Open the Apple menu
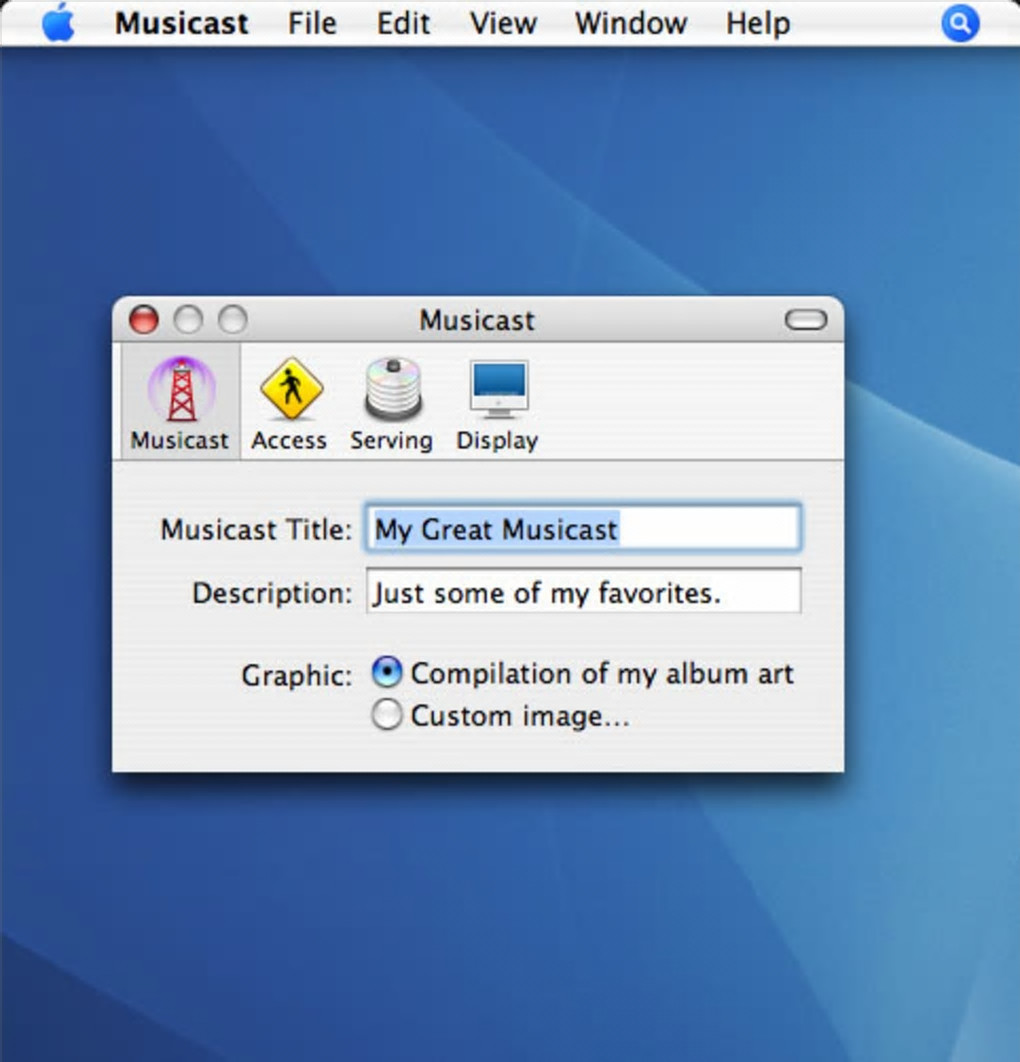The width and height of the screenshot is (1020, 1062). 59,22
